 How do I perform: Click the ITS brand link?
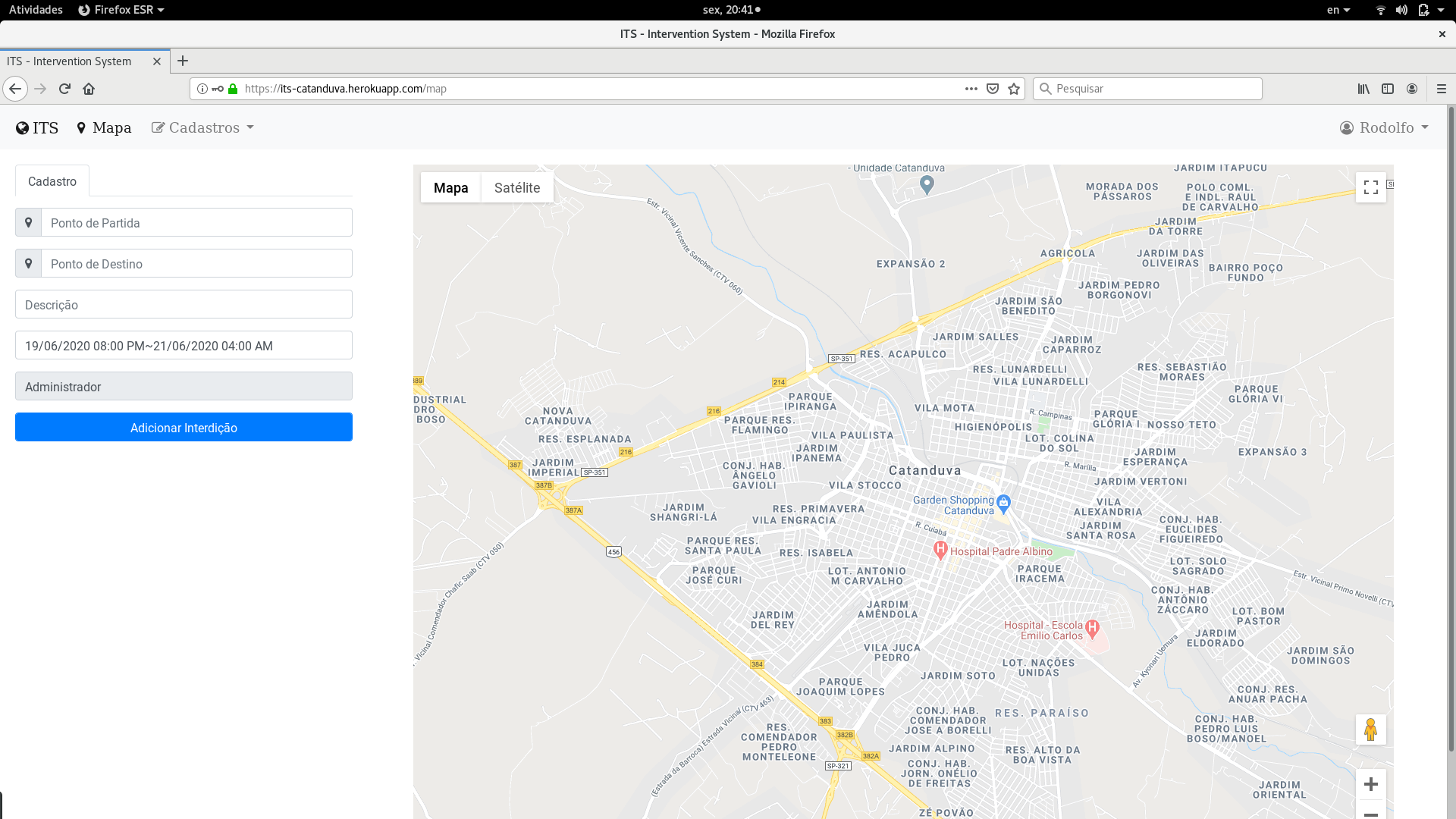(x=37, y=128)
